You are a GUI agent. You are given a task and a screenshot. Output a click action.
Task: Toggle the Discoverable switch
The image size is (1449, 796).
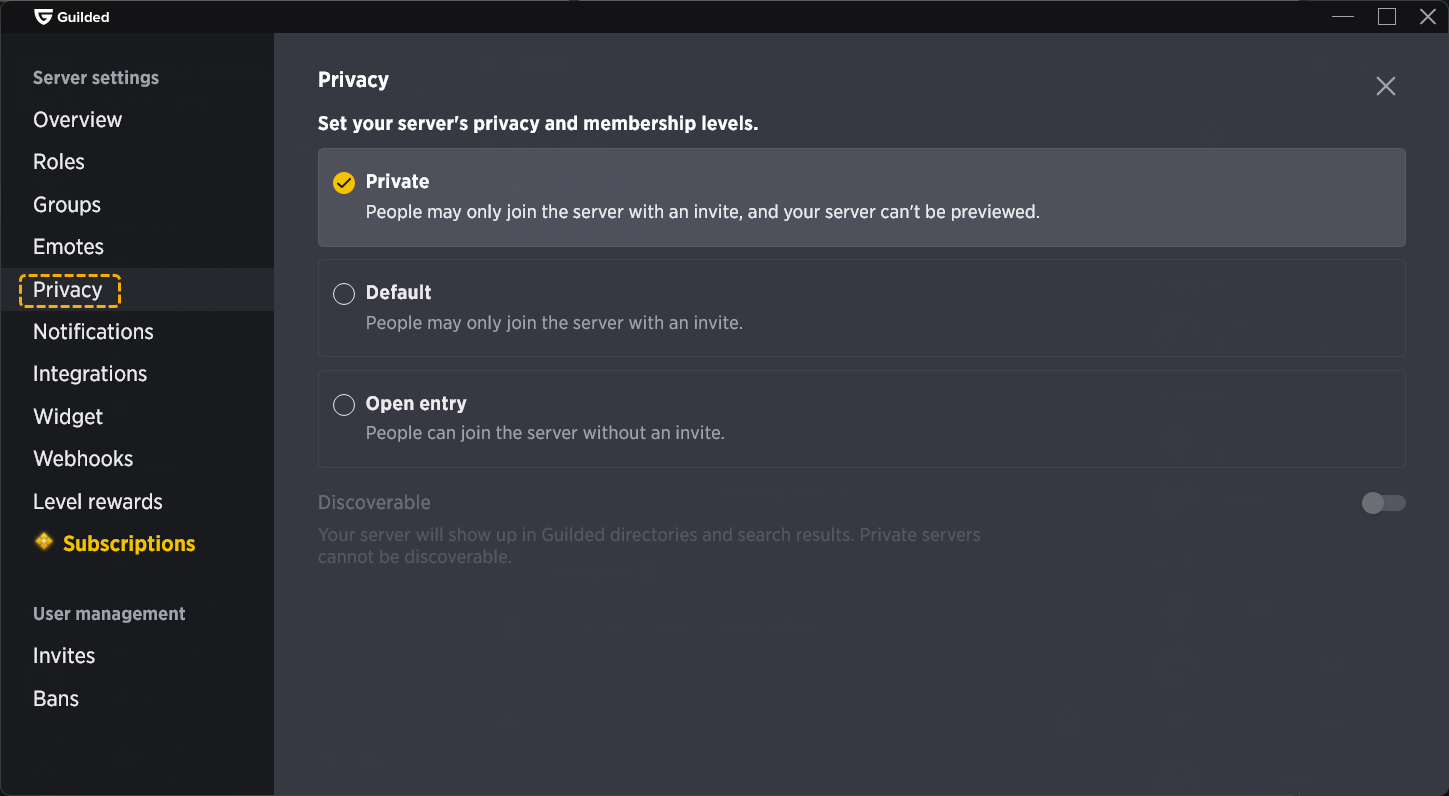[1384, 503]
